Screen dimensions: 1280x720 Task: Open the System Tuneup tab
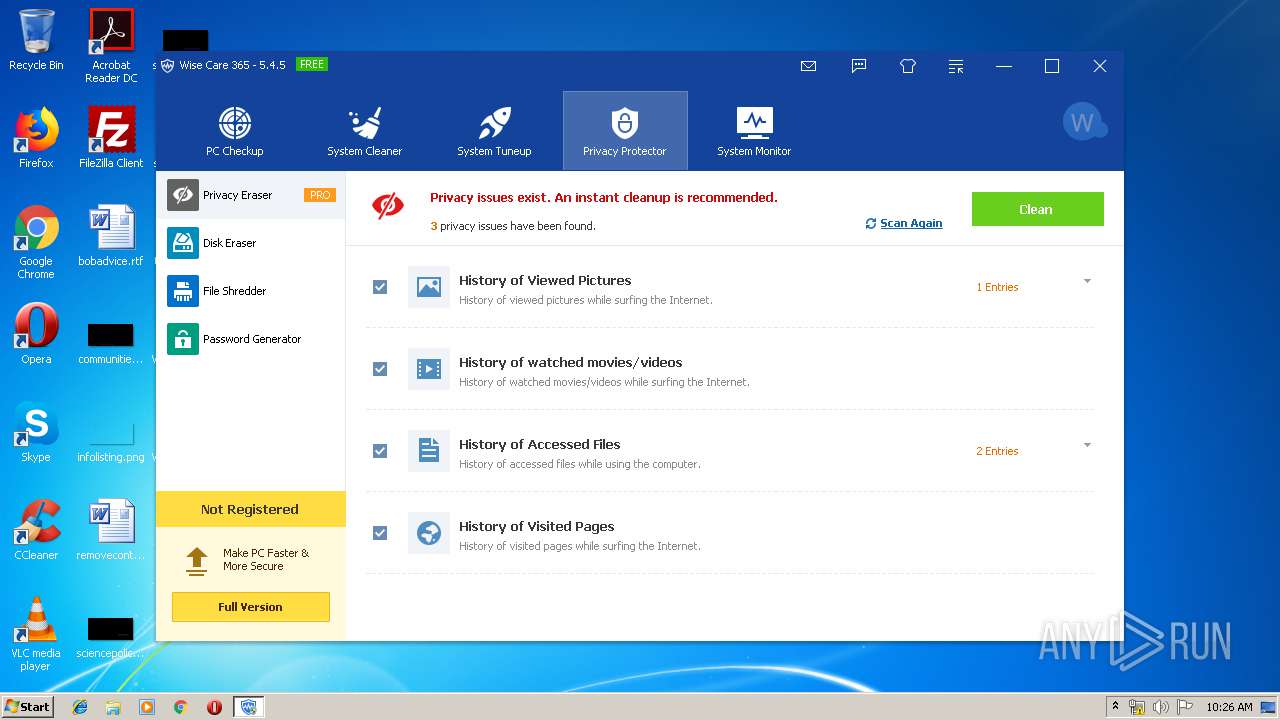pyautogui.click(x=495, y=131)
